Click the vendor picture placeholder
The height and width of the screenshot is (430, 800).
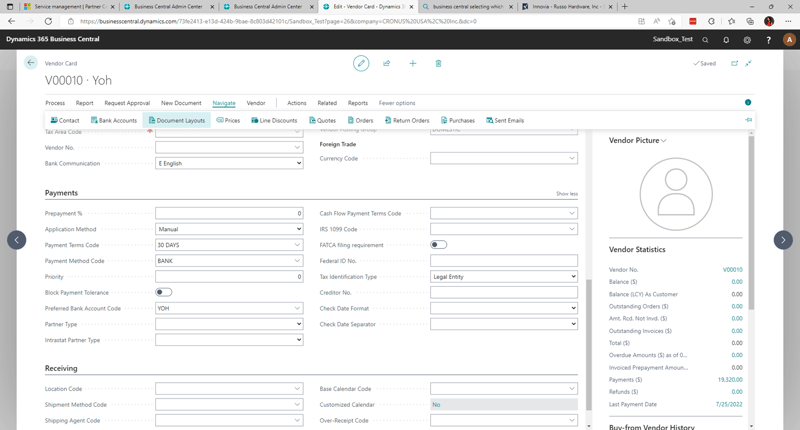676,194
